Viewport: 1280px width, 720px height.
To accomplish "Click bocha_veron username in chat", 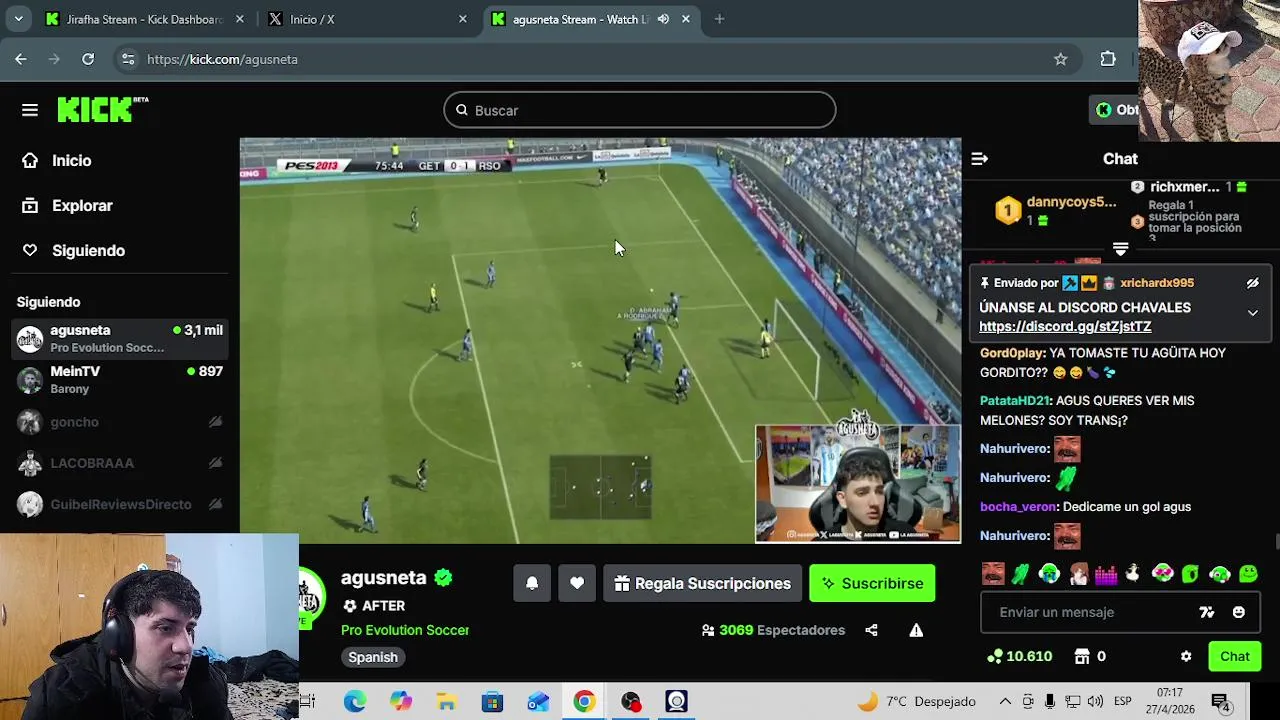I will pos(1018,507).
